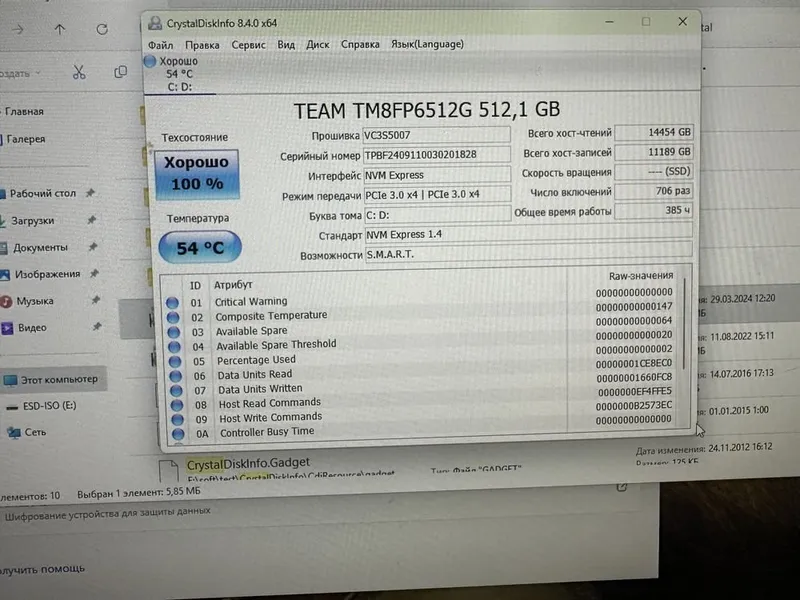Click the Хорошо 100 % health status button
The image size is (800, 600).
[196, 173]
